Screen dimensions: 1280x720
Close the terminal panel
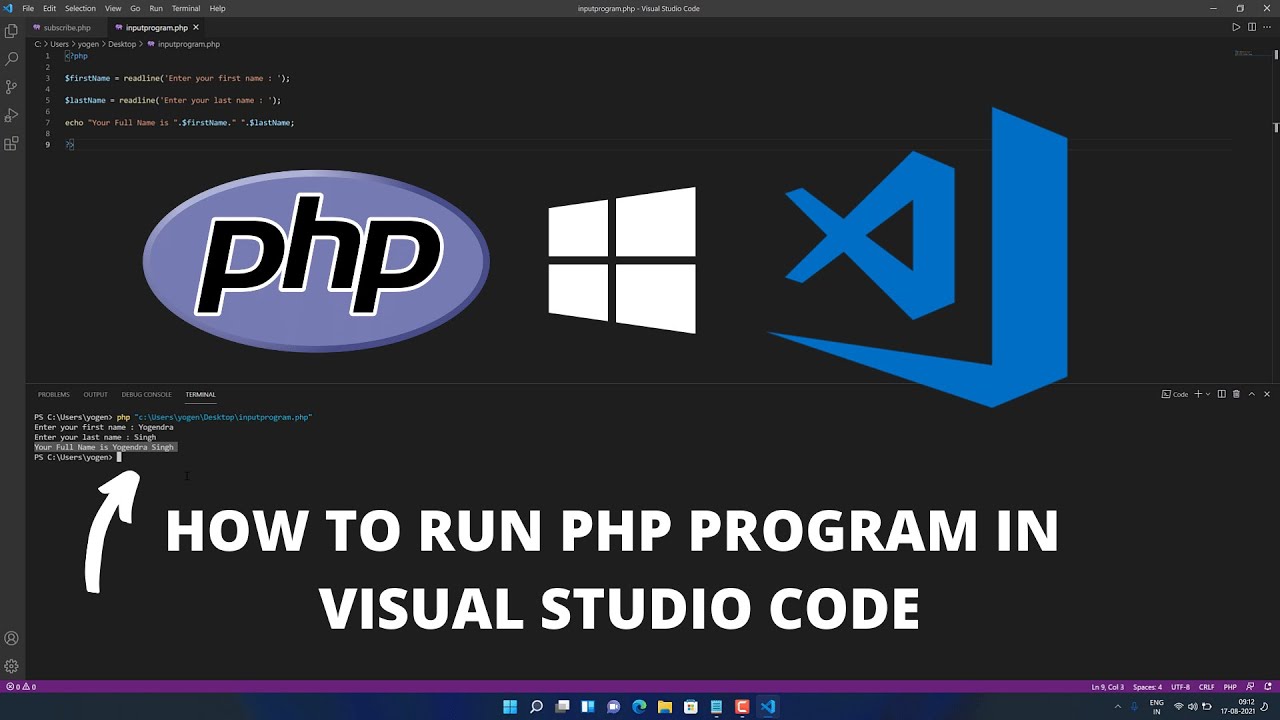click(1267, 394)
